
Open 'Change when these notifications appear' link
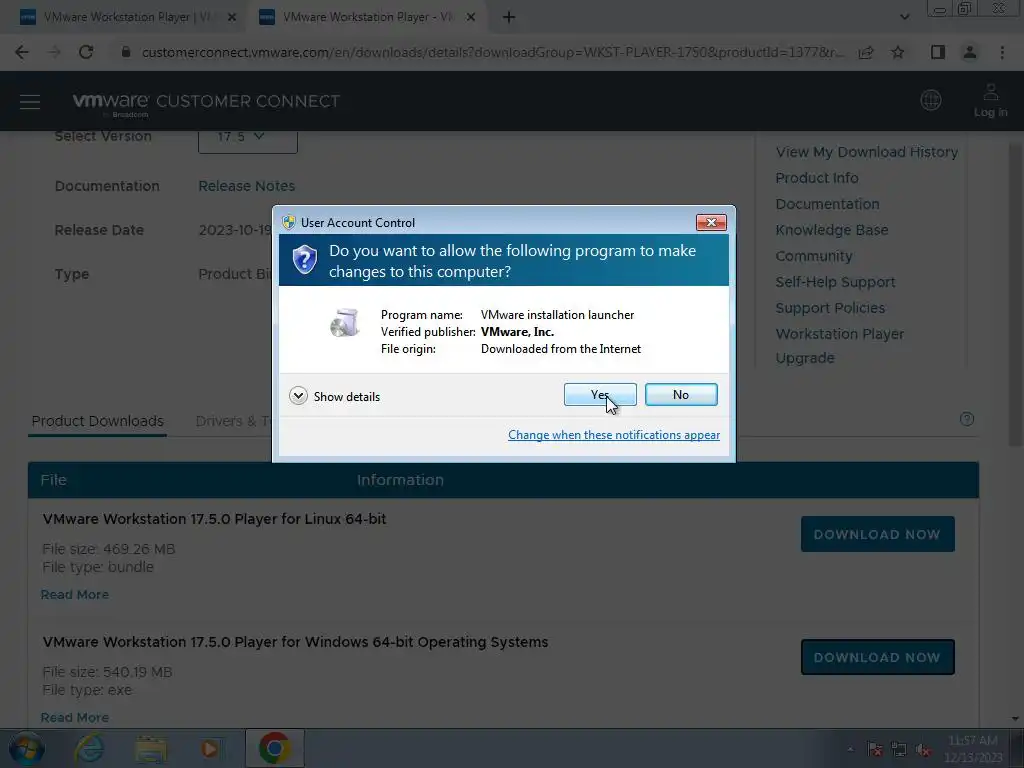[x=614, y=435]
